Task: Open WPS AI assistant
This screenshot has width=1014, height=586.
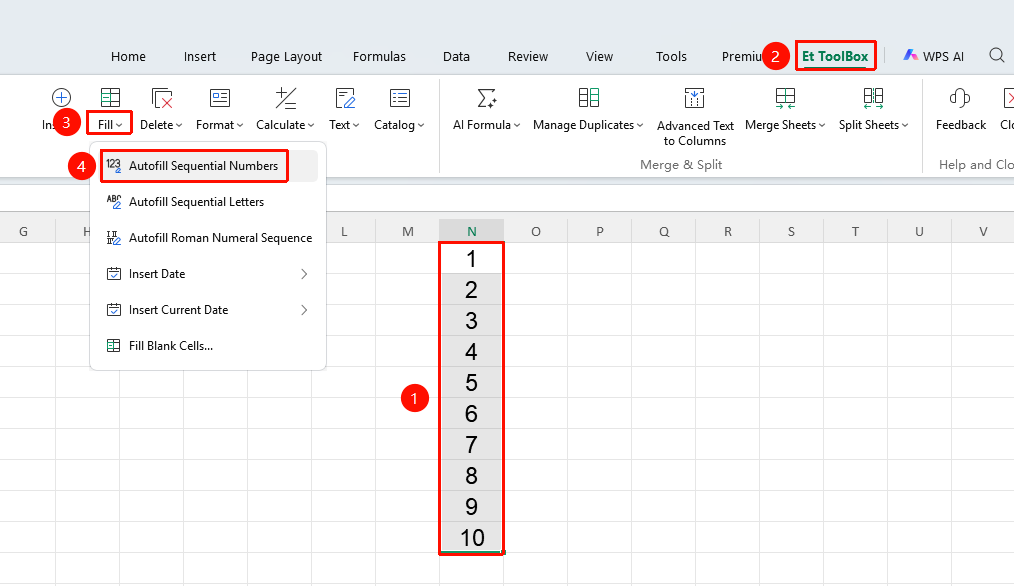Action: coord(934,56)
